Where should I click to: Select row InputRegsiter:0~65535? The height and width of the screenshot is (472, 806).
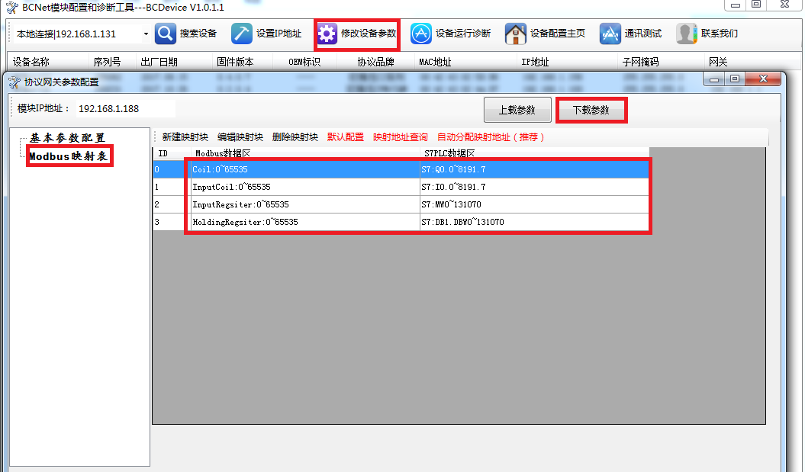[401, 205]
